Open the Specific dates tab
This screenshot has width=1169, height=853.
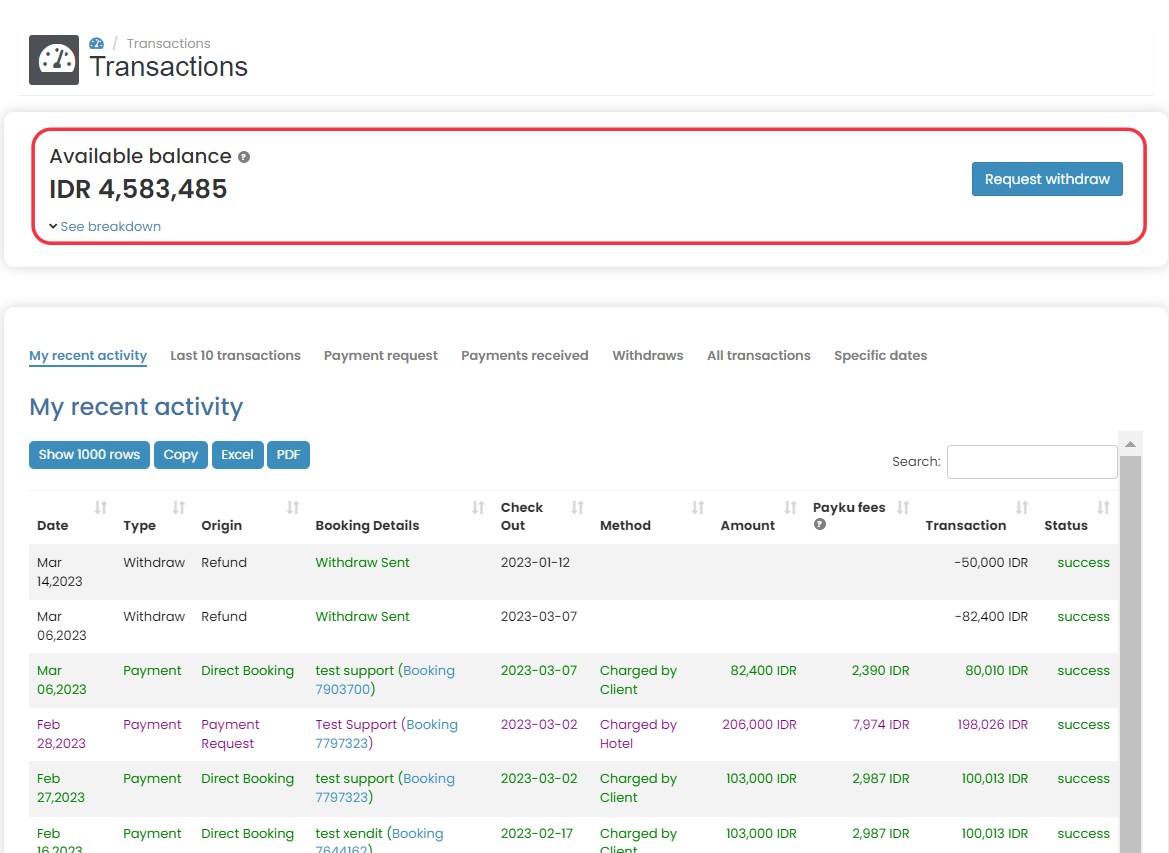[880, 356]
